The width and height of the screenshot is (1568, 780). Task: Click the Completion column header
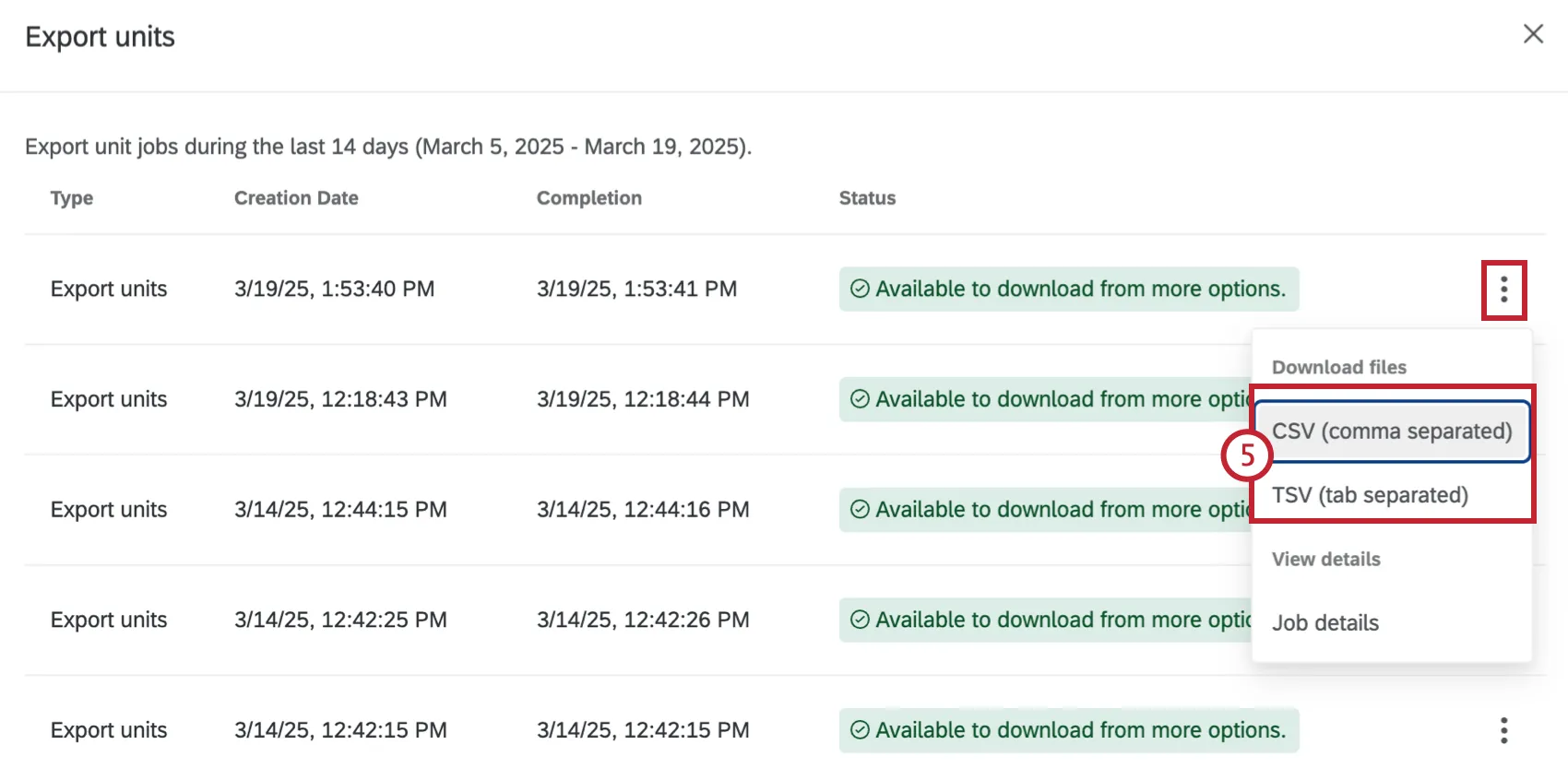(x=588, y=198)
